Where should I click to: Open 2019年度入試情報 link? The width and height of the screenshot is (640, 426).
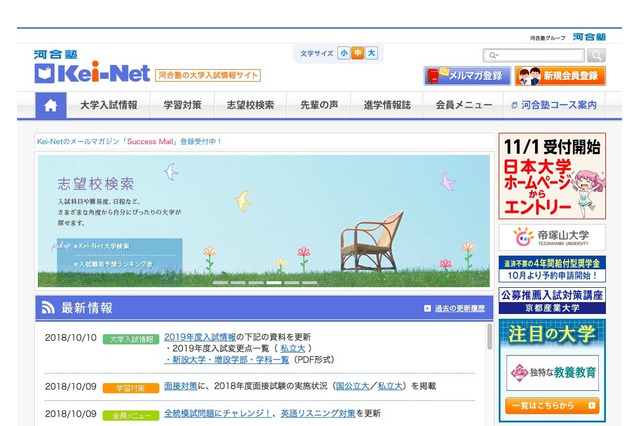[x=200, y=337]
